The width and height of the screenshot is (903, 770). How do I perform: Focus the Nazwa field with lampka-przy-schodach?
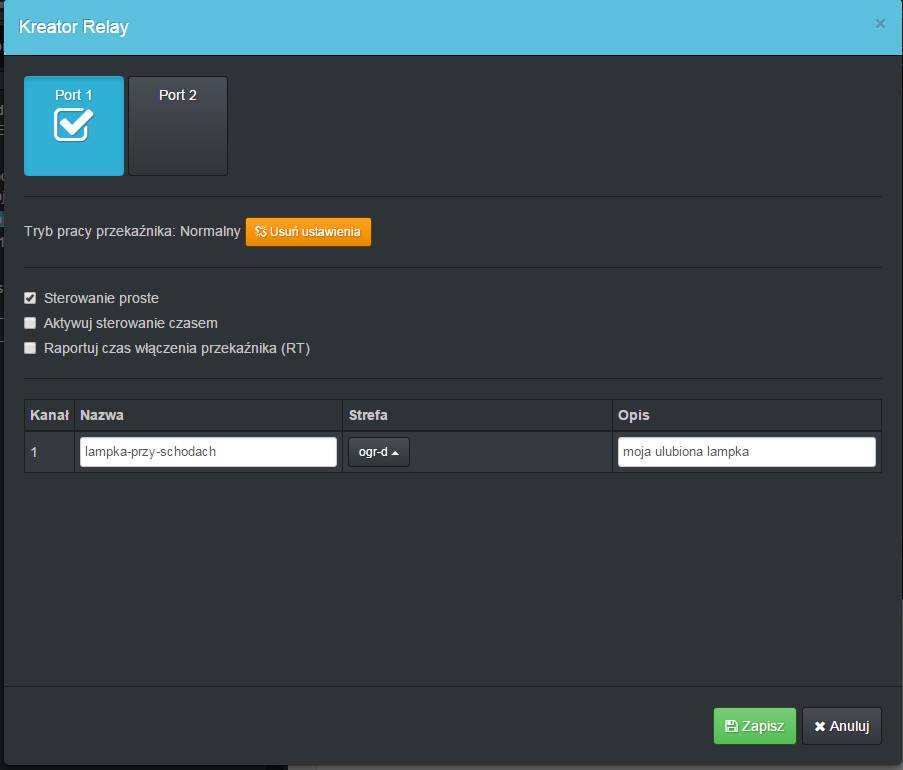point(208,452)
